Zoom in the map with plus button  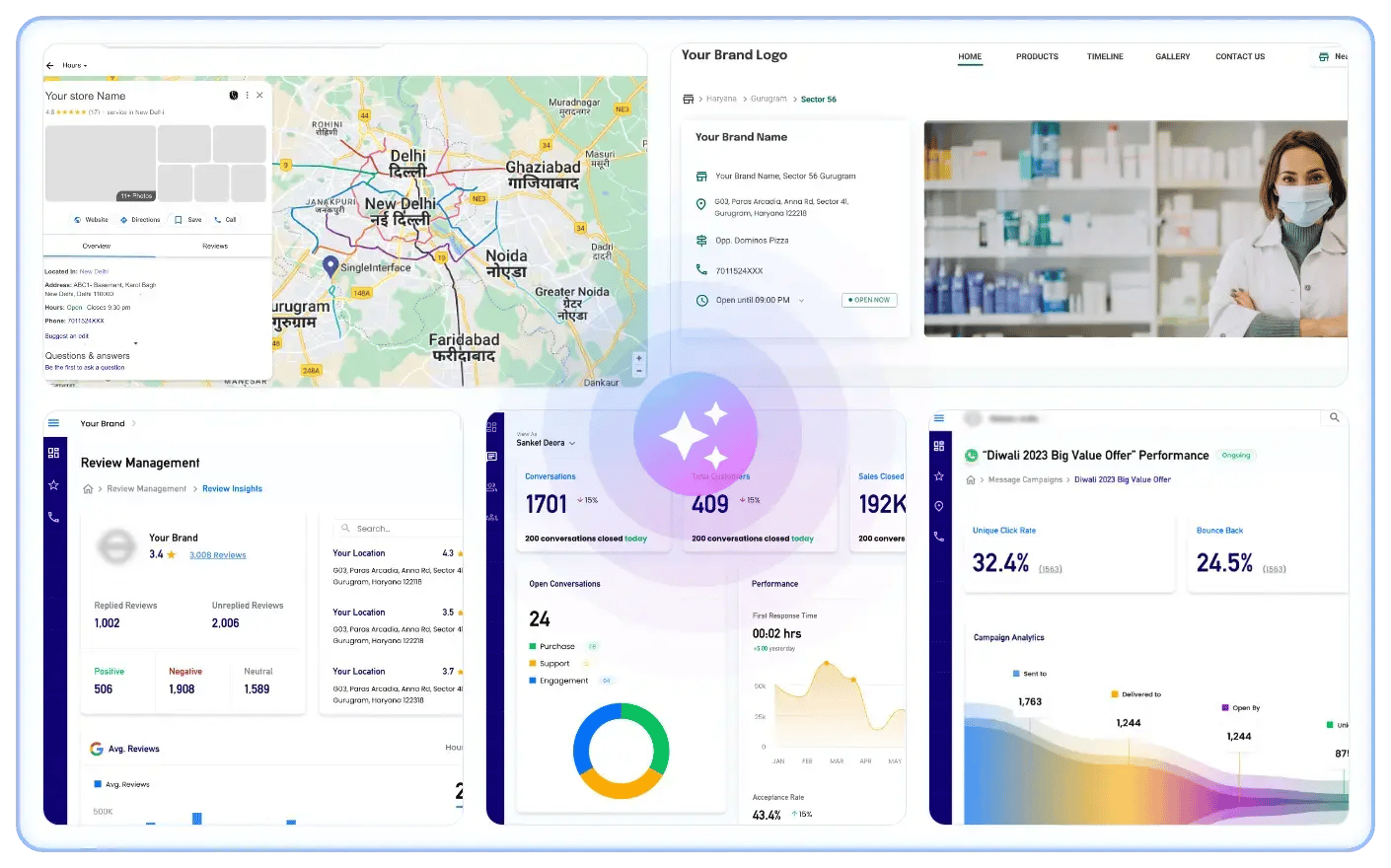point(639,358)
